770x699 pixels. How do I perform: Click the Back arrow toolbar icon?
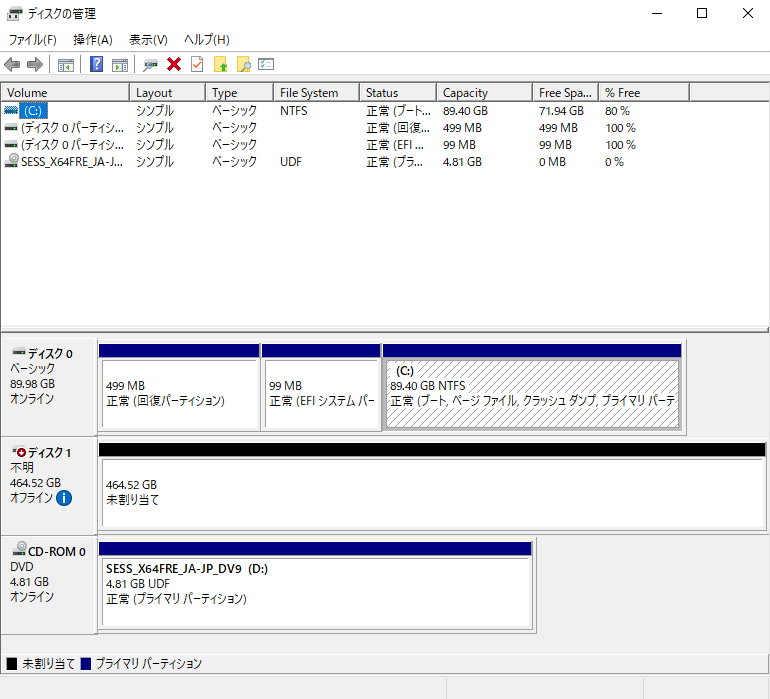12,64
